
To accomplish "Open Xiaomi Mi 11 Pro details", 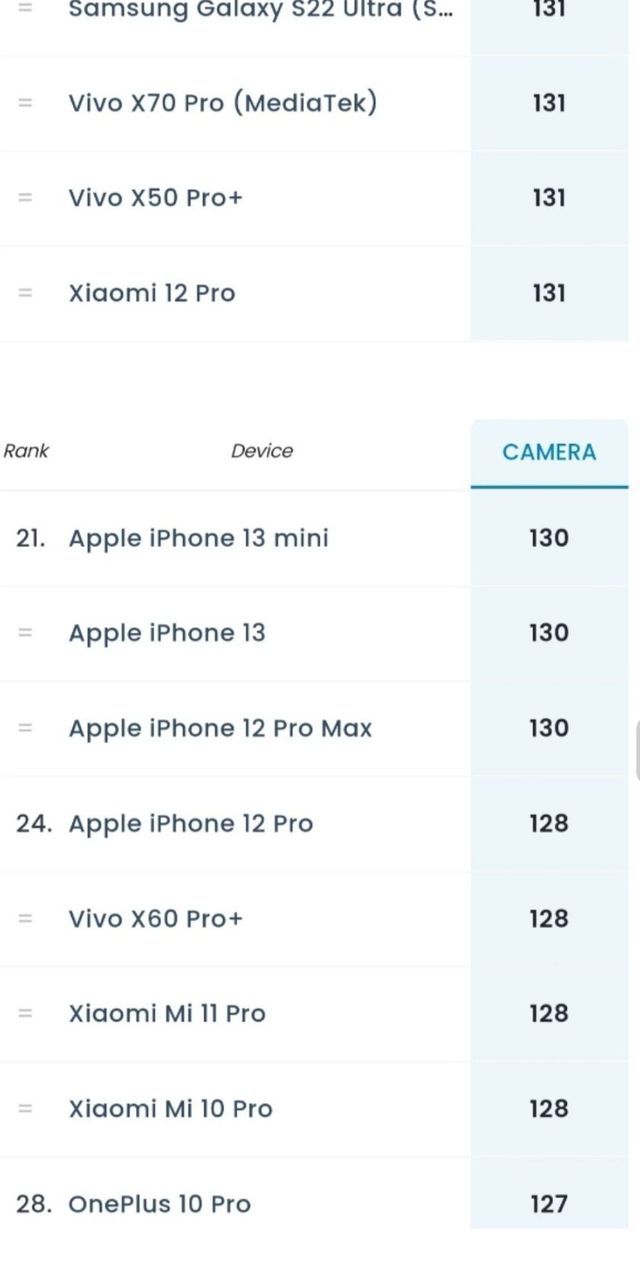I will (x=167, y=1013).
